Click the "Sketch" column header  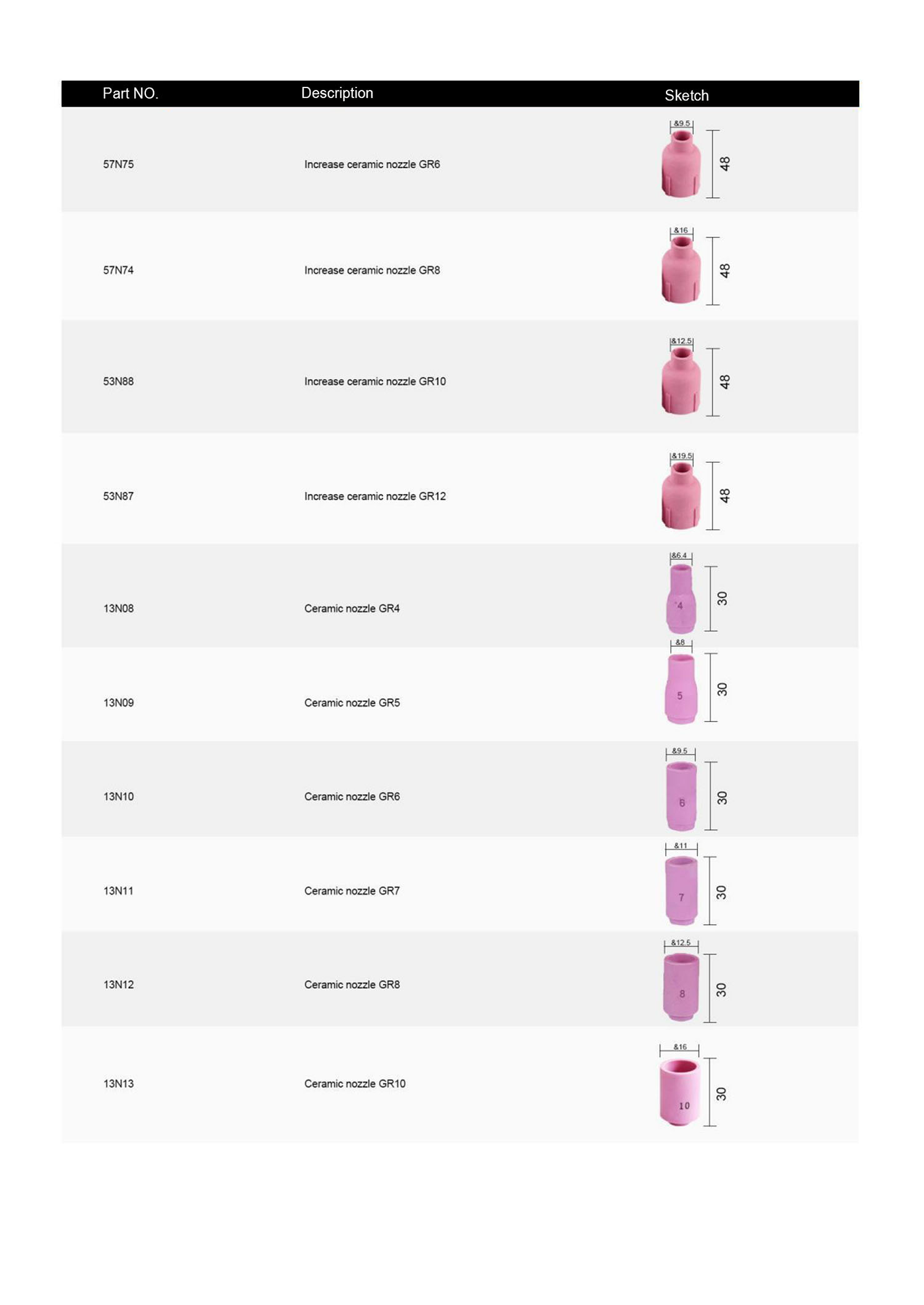click(x=686, y=96)
